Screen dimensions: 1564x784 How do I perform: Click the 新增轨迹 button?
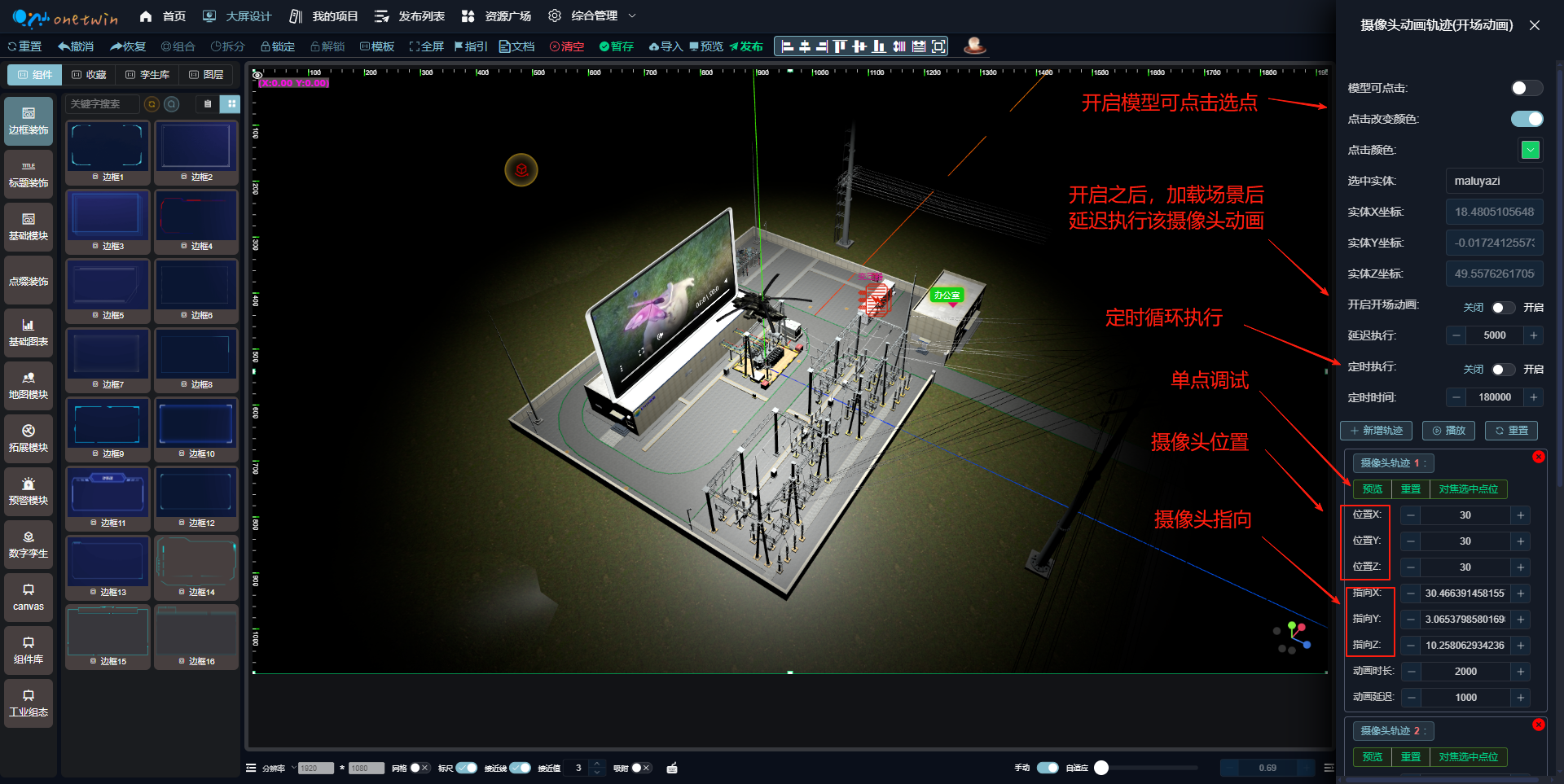tap(1376, 431)
